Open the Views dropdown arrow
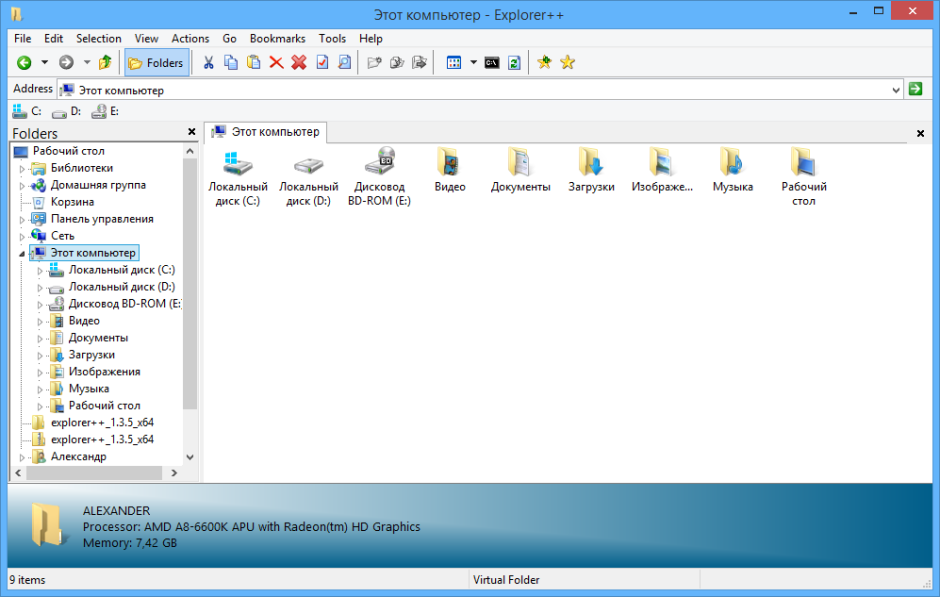The image size is (940, 597). pyautogui.click(x=473, y=62)
